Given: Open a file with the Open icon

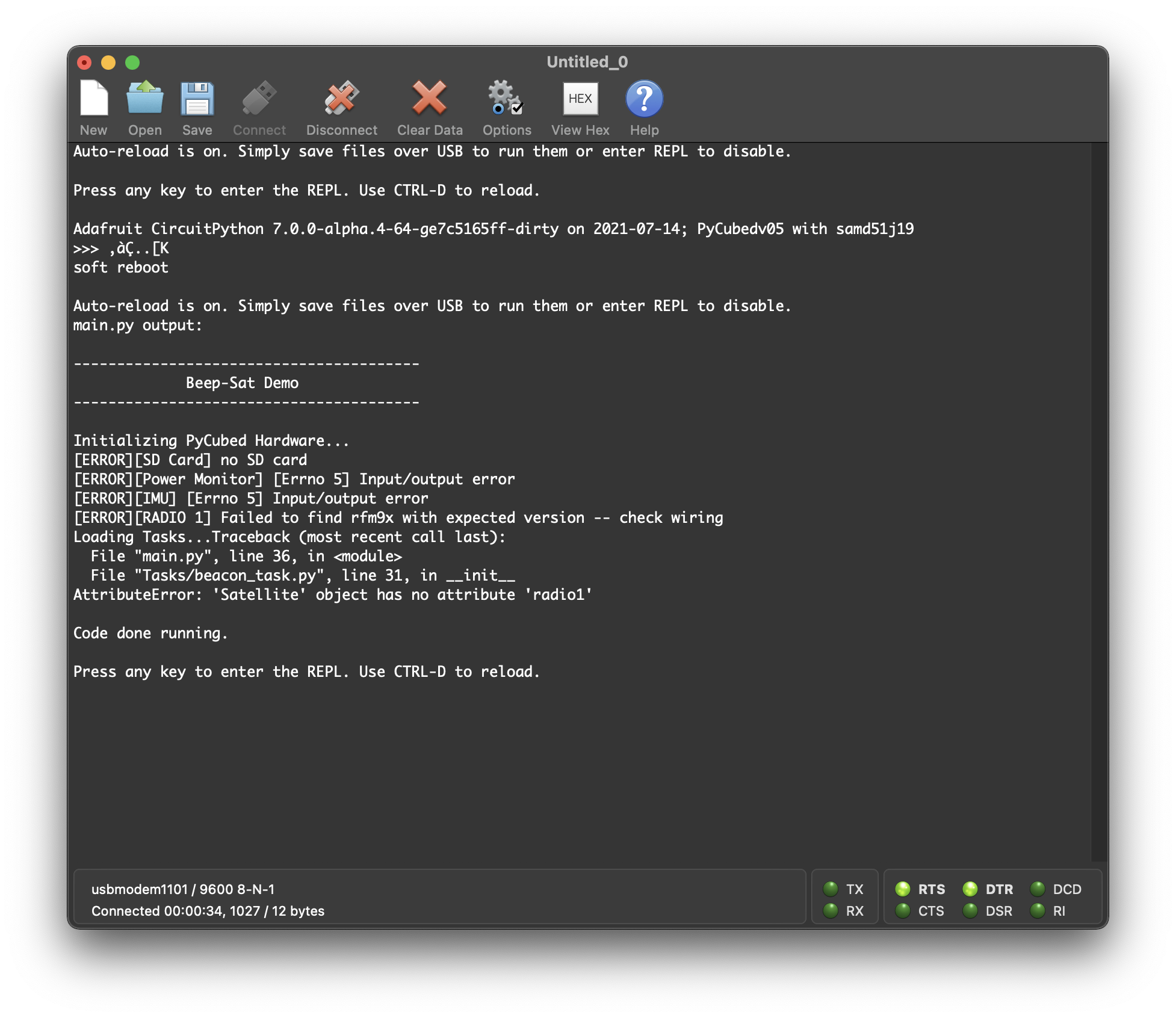Looking at the screenshot, I should click(144, 98).
